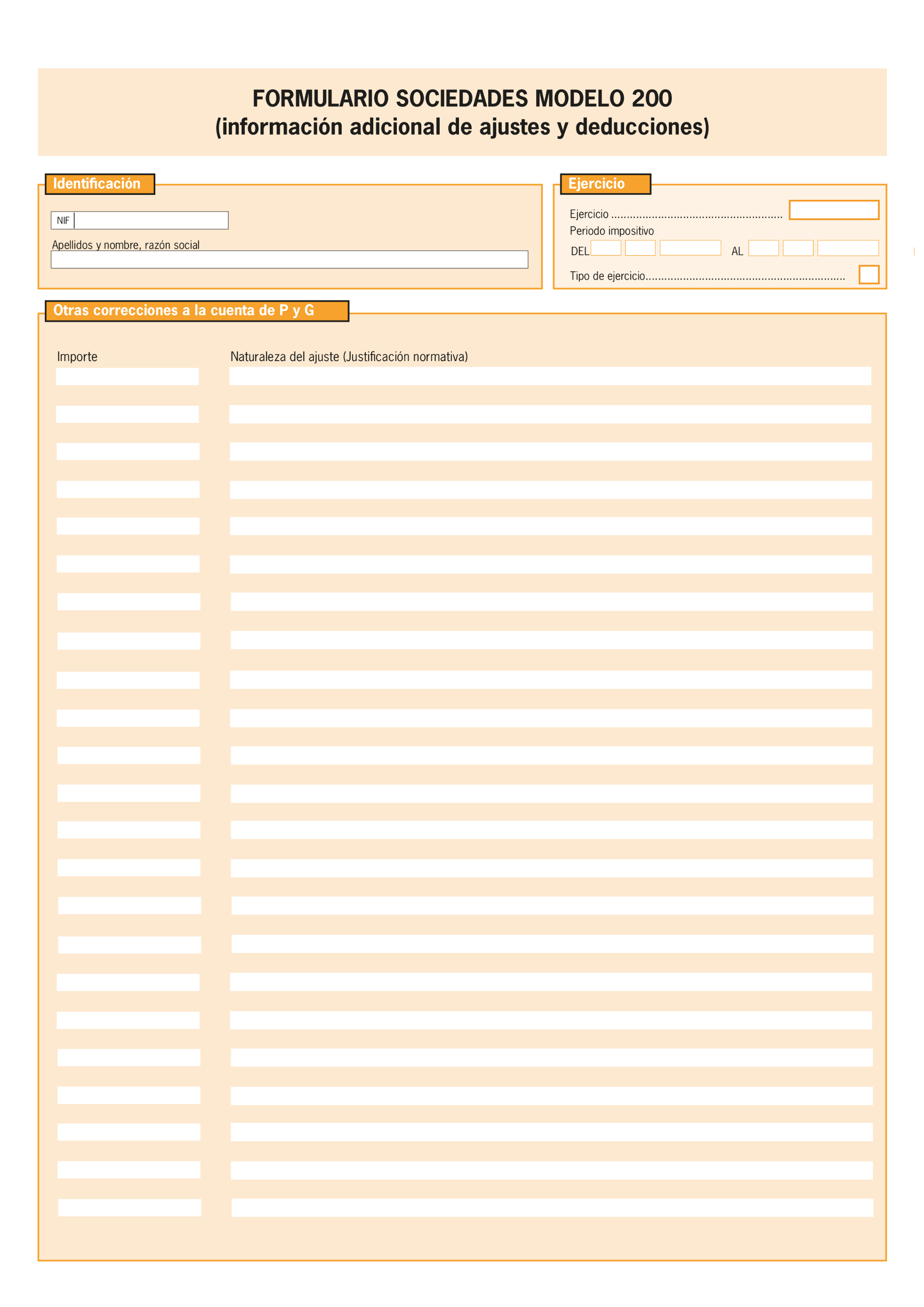Click the wide AL date box (year)

[848, 248]
